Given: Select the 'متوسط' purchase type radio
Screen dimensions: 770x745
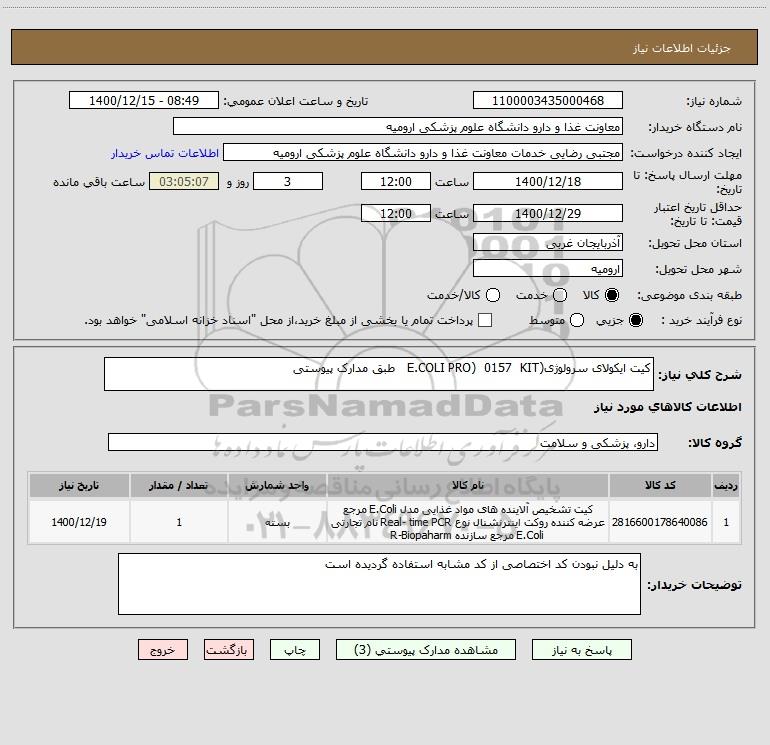Looking at the screenshot, I should tap(577, 320).
